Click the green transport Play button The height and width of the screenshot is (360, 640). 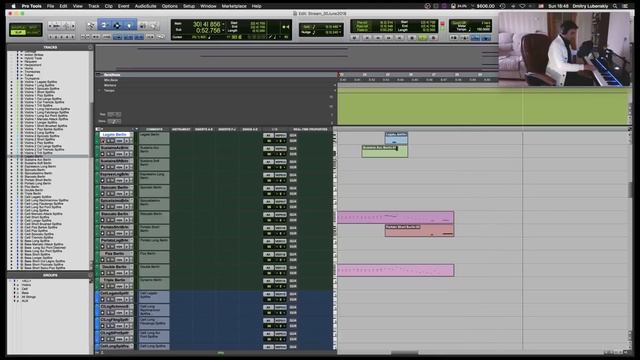click(423, 38)
